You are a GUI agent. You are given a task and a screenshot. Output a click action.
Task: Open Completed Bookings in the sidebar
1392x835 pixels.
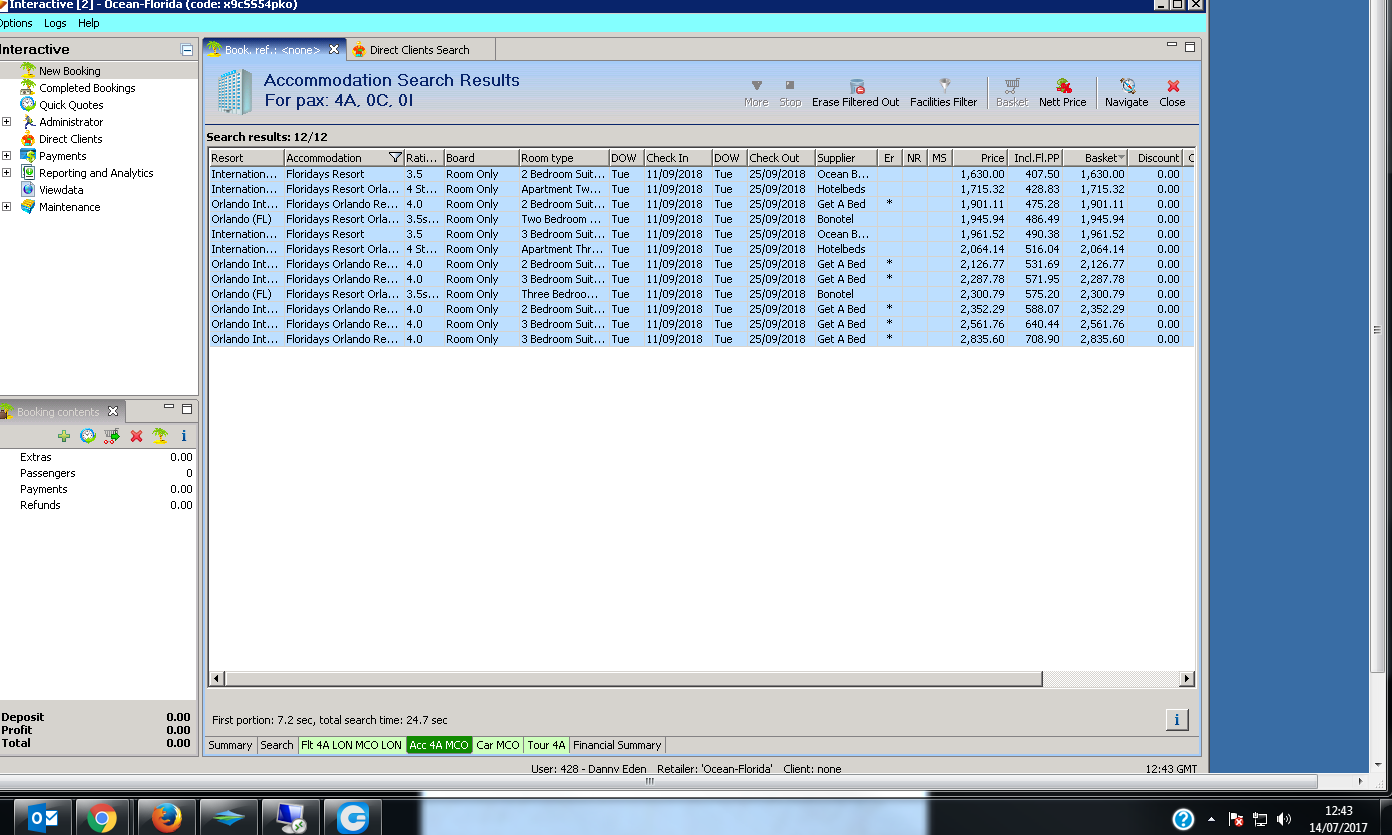(87, 88)
